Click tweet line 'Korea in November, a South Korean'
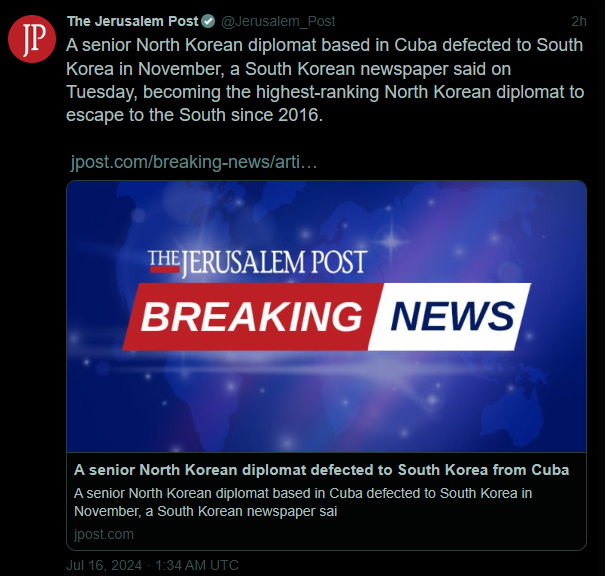Viewport: 605px width, 576px height. 289,69
